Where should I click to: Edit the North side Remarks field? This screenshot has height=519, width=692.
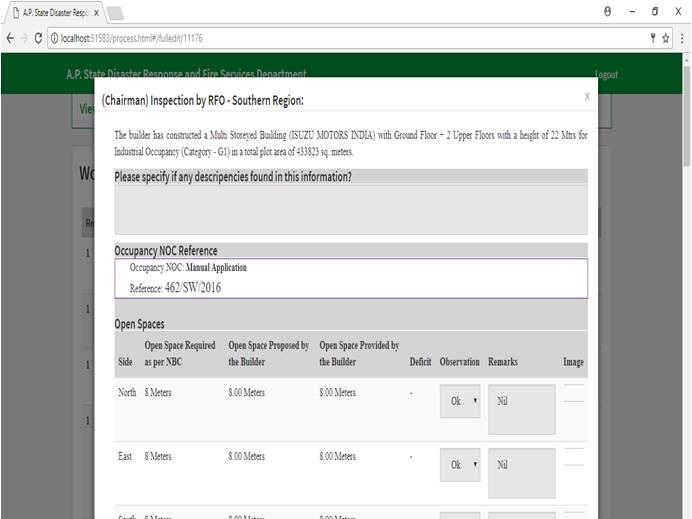point(521,409)
